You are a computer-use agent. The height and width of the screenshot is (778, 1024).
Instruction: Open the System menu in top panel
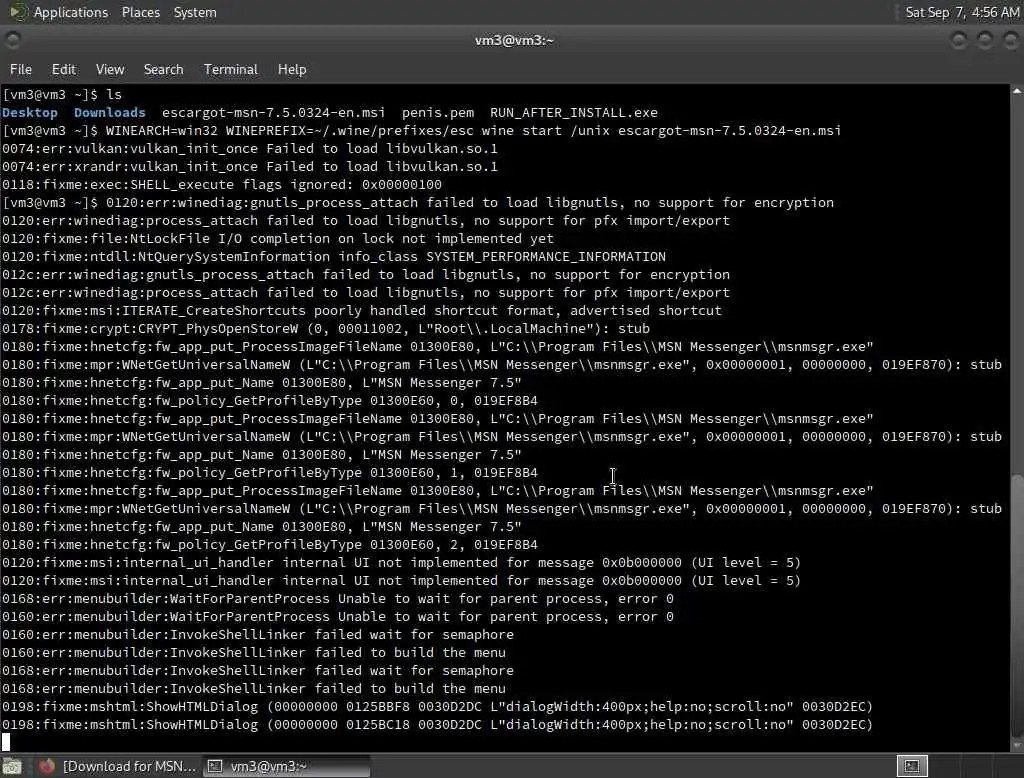[x=195, y=12]
